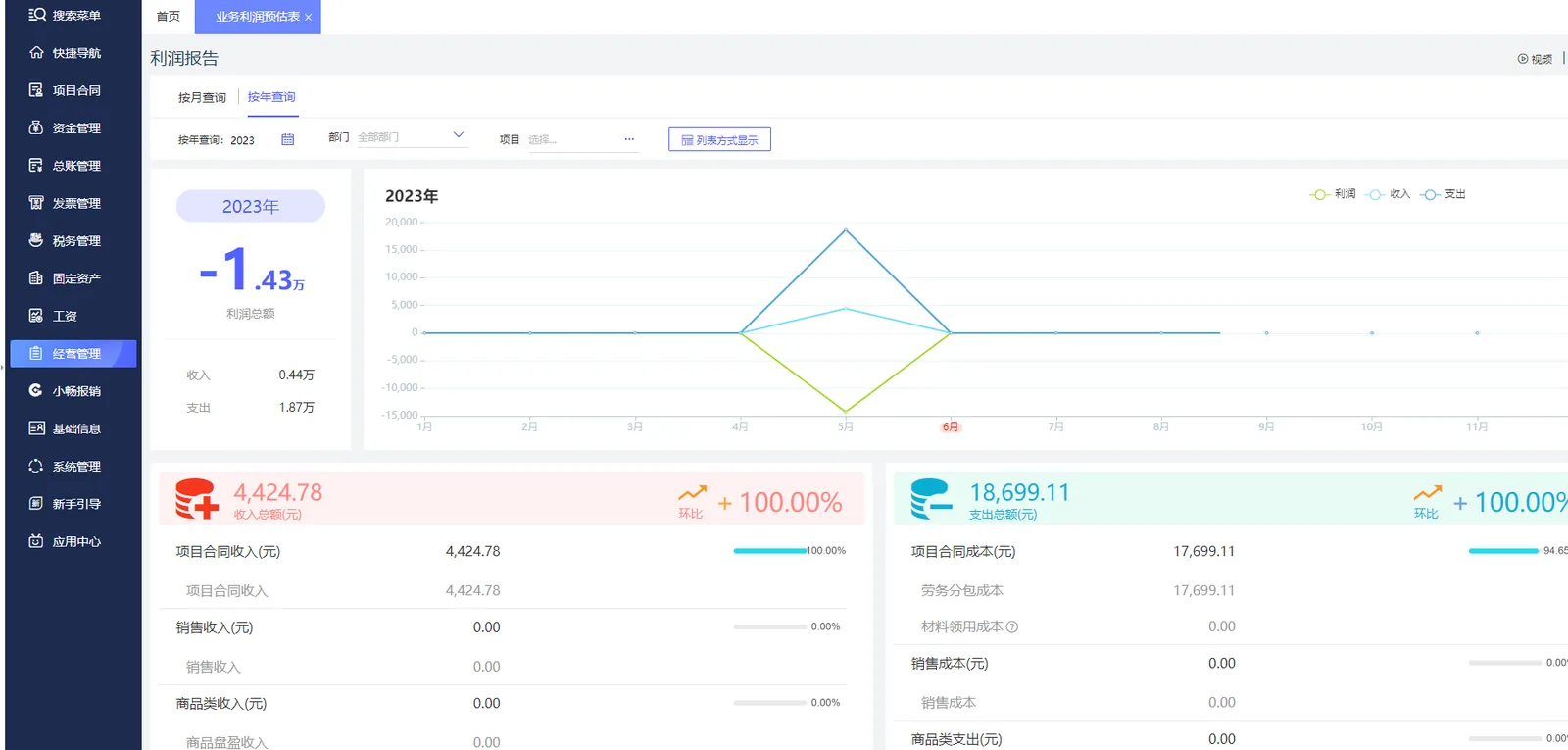Click the 固定资产 building icon
The width and height of the screenshot is (1568, 750).
click(x=36, y=278)
